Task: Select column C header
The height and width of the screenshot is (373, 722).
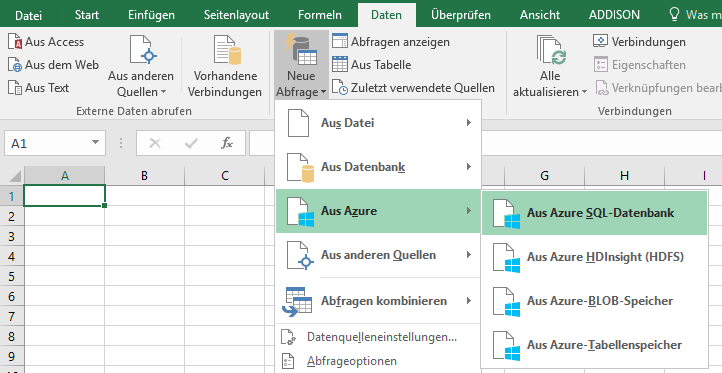Action: click(225, 175)
